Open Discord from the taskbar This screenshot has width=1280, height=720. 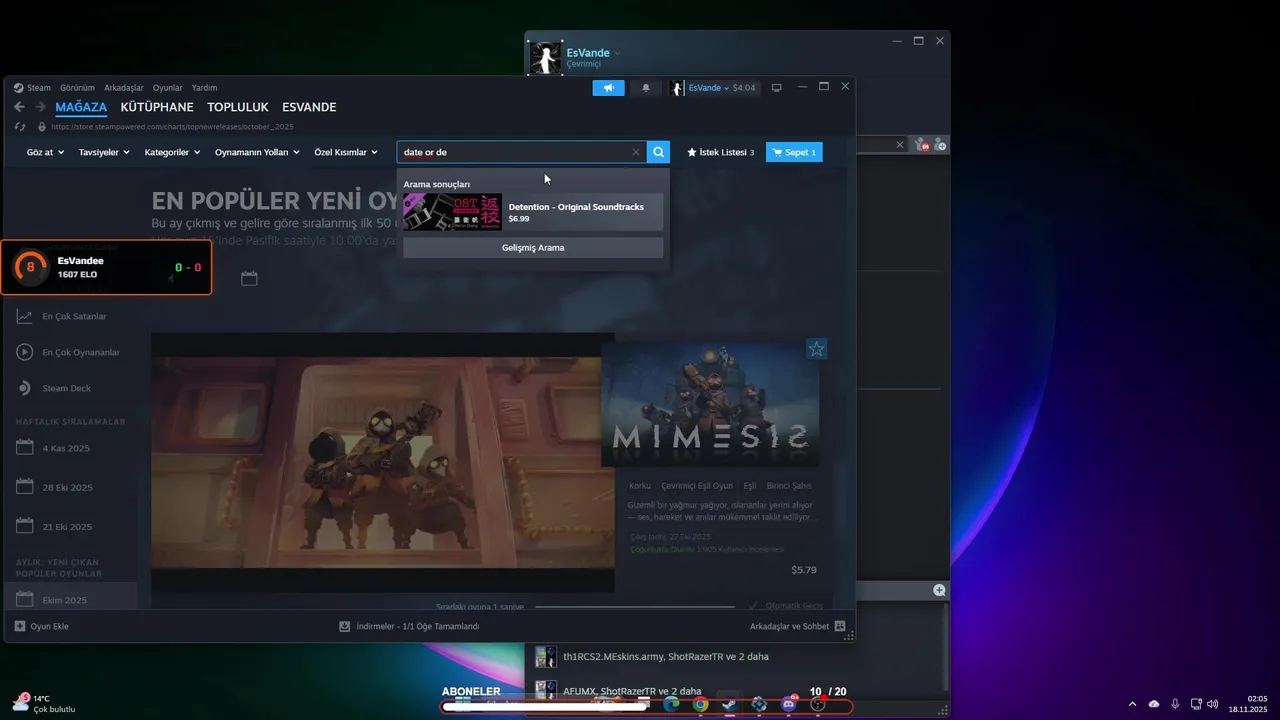point(788,704)
